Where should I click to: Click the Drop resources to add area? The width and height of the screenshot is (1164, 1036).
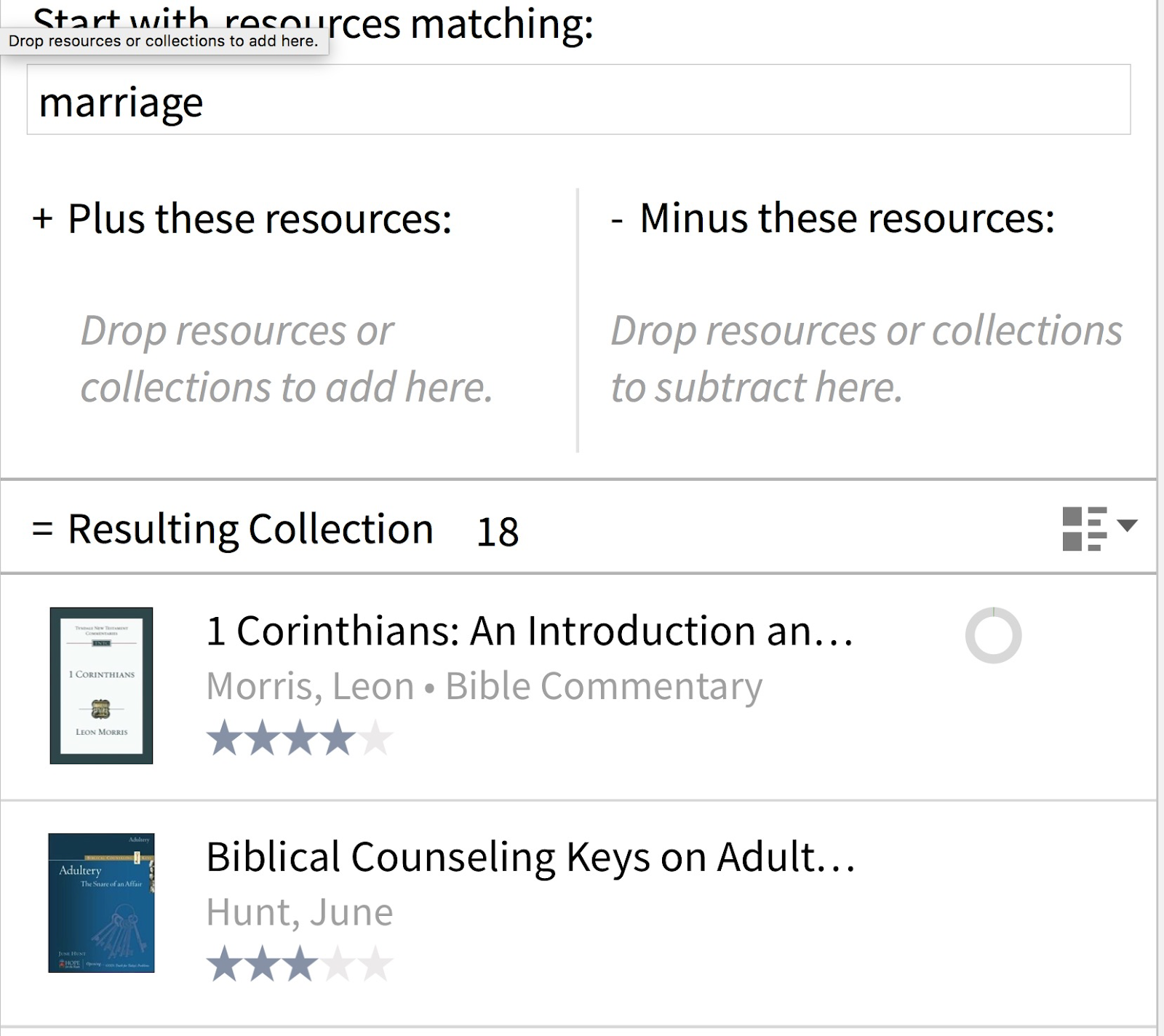287,359
